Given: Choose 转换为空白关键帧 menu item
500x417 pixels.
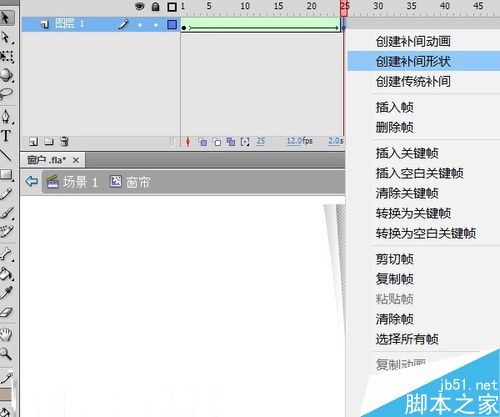Looking at the screenshot, I should (x=426, y=233).
